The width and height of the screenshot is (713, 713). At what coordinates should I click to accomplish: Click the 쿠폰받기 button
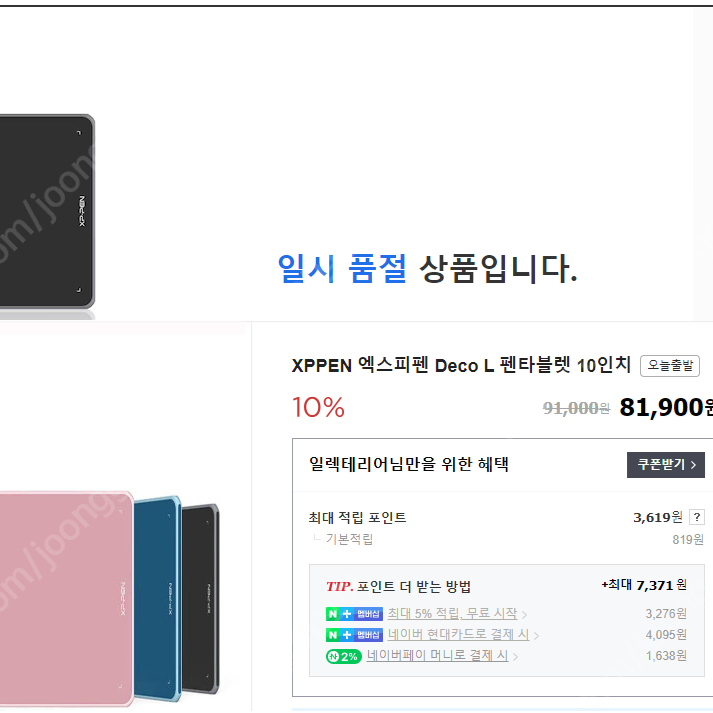[666, 465]
